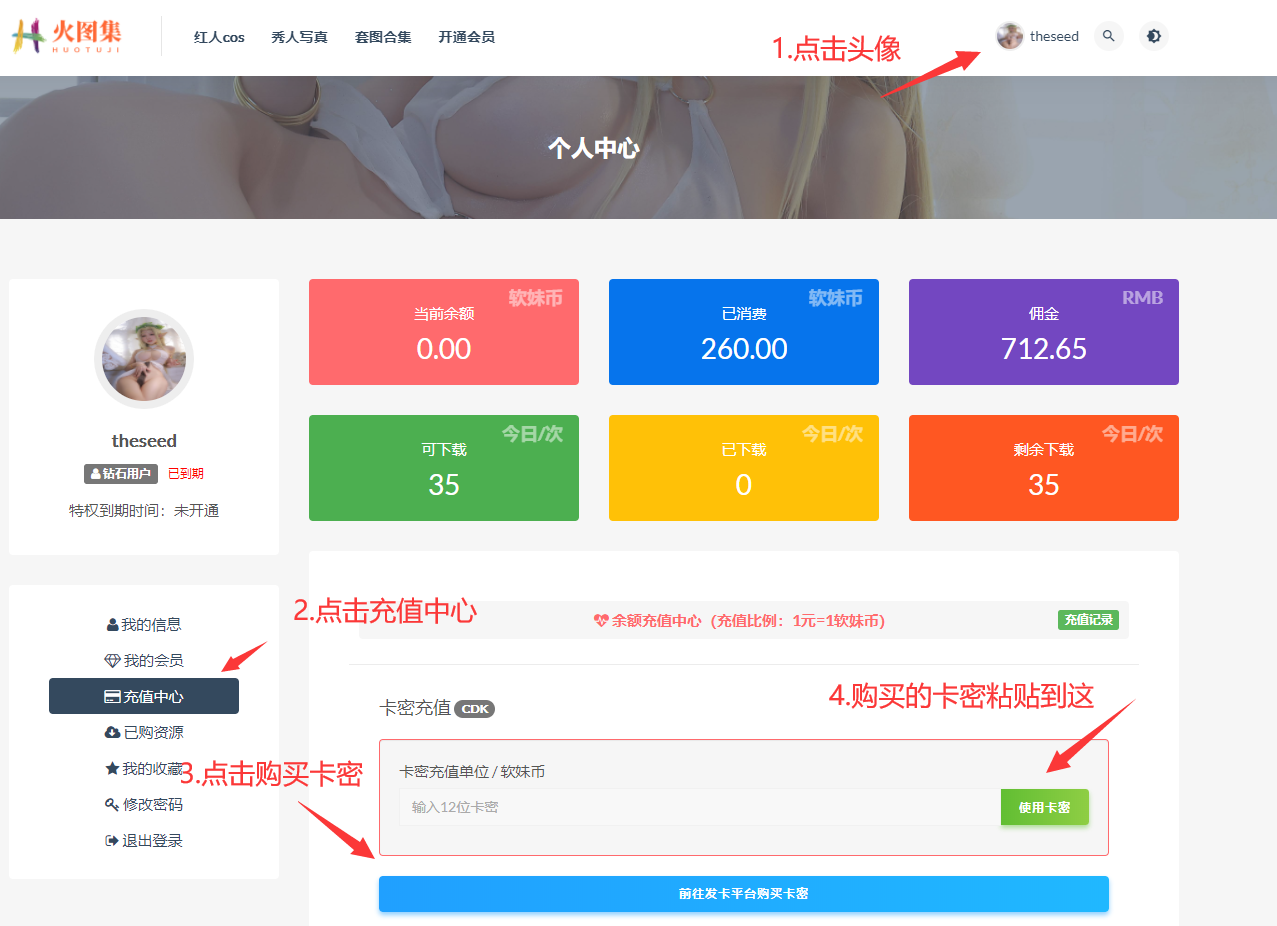Image resolution: width=1277 pixels, height=926 pixels.
Task: Click 修改密码 to change password
Action: coord(144,805)
